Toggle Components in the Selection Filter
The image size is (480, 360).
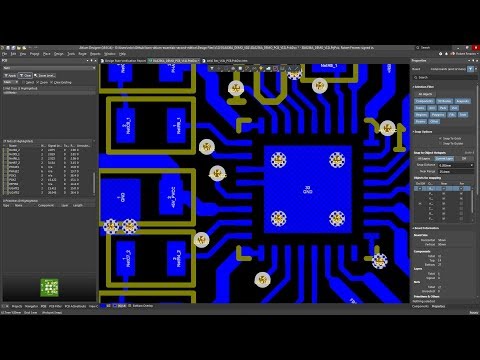pyautogui.click(x=424, y=101)
